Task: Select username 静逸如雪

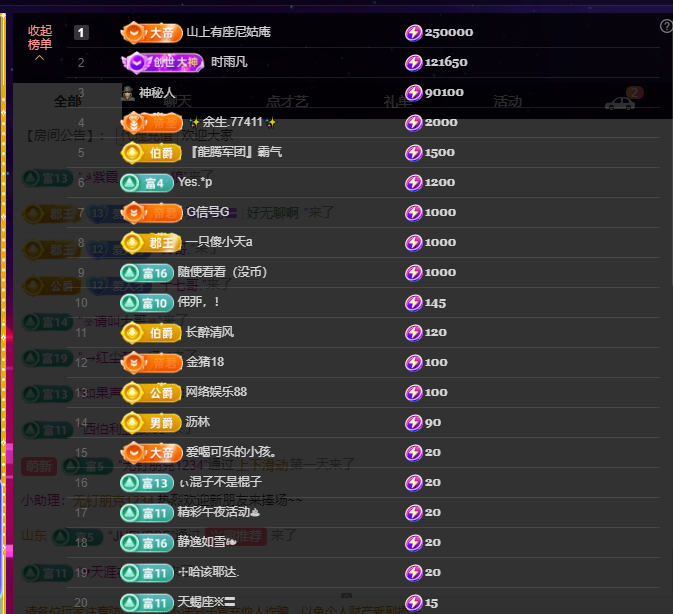Action: (x=207, y=542)
